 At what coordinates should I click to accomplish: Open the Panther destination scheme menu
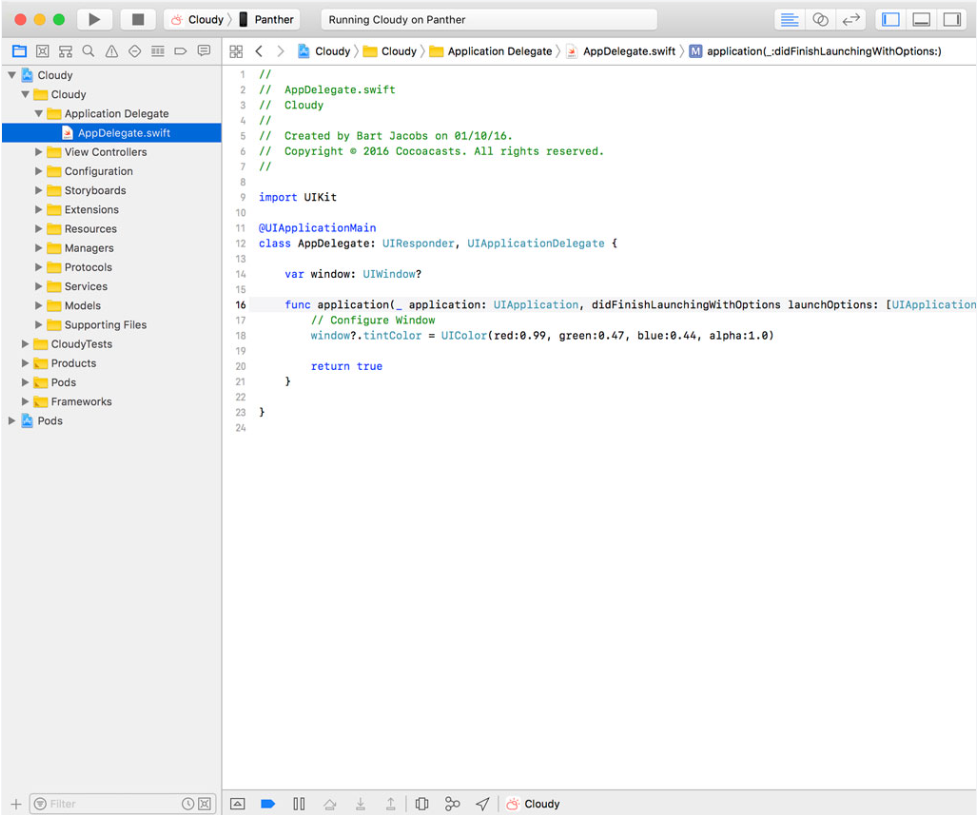coord(268,18)
